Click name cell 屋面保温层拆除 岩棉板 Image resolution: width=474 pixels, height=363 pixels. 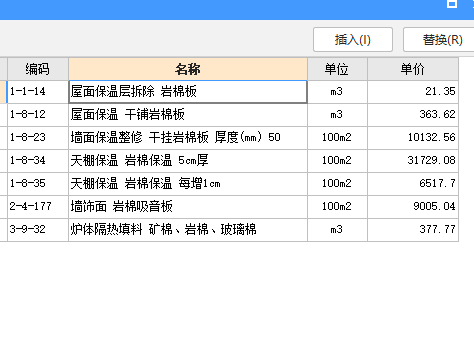coord(188,92)
